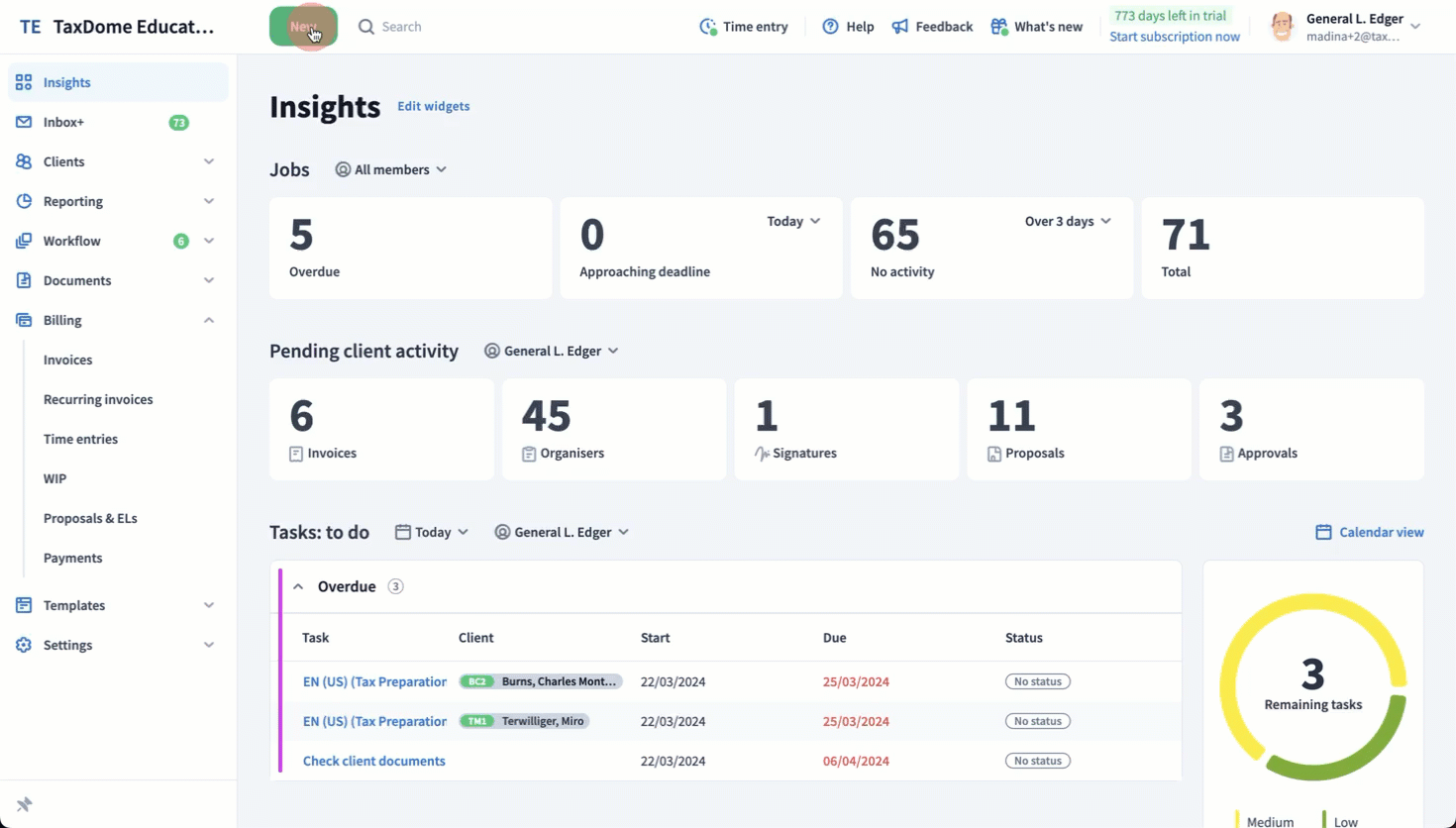This screenshot has width=1456, height=828.
Task: Open the Time entry timer icon
Action: click(x=707, y=27)
